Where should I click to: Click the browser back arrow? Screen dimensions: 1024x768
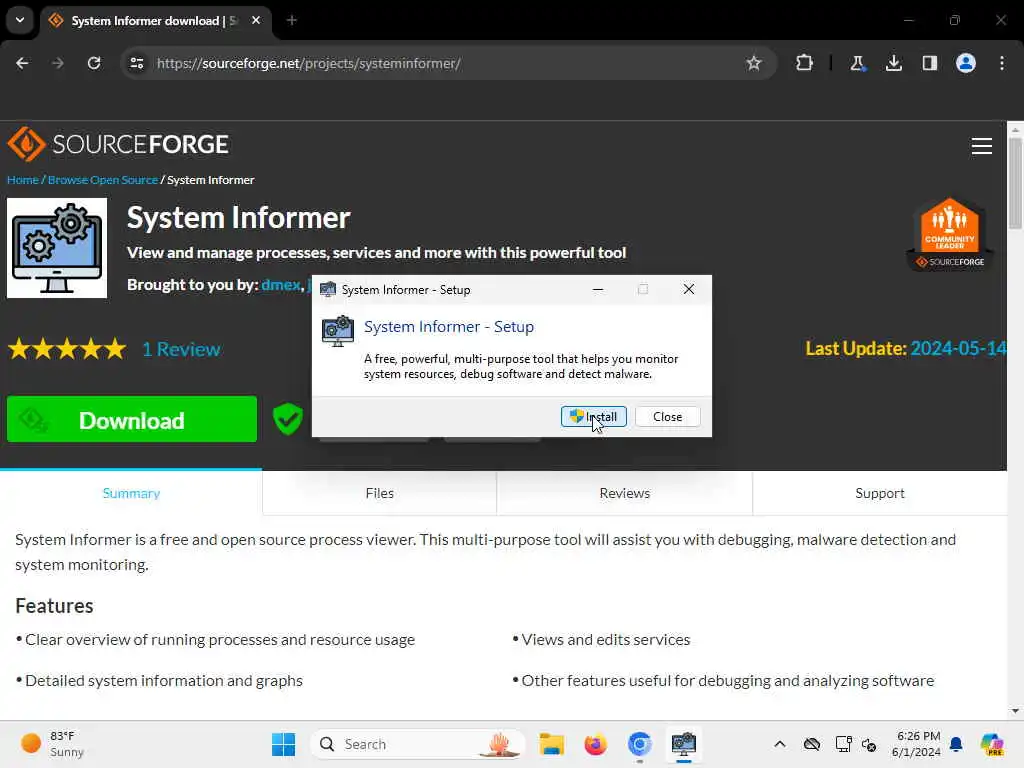pos(22,63)
